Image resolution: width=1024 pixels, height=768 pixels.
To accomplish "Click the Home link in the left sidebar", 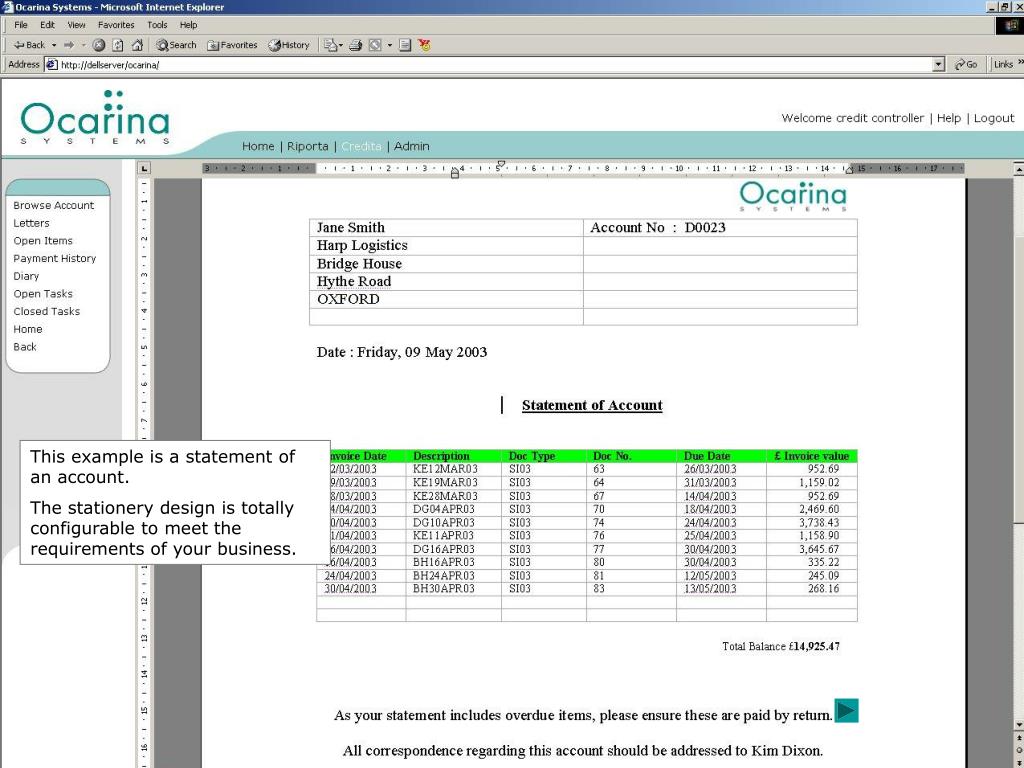I will 27,328.
